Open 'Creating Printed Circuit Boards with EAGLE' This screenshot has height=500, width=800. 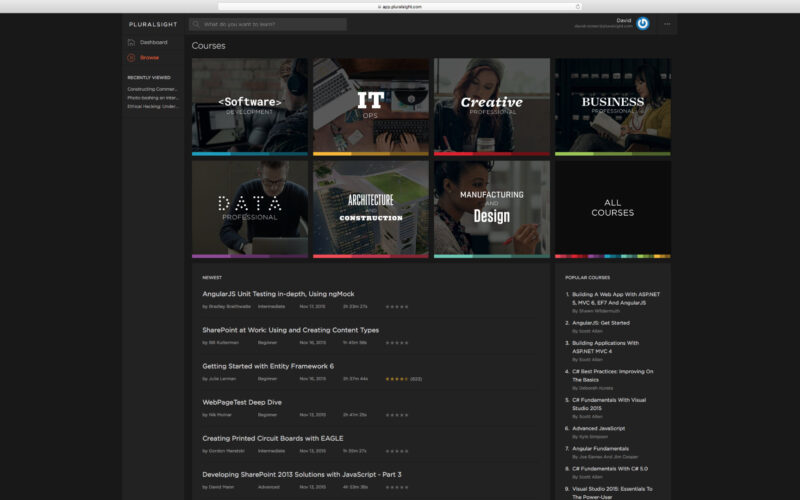(x=272, y=438)
